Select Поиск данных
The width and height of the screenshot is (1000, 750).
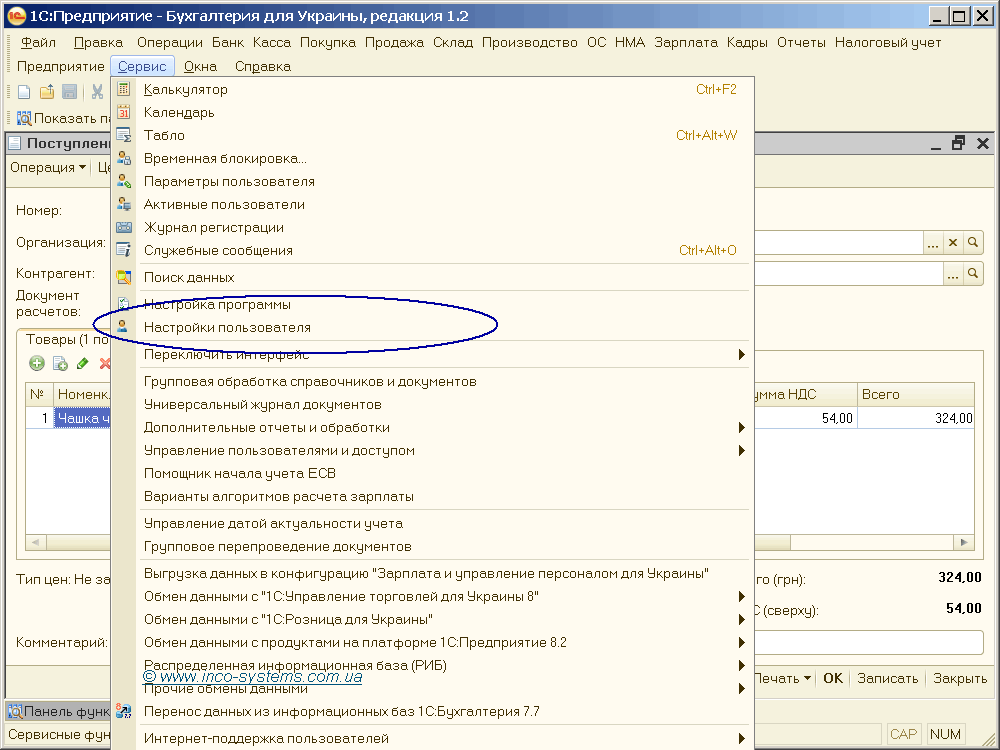click(433, 277)
